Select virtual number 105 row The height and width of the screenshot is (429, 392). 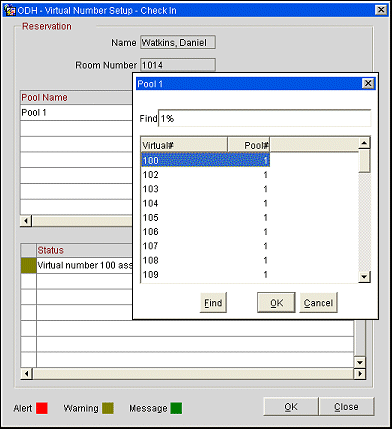point(205,218)
